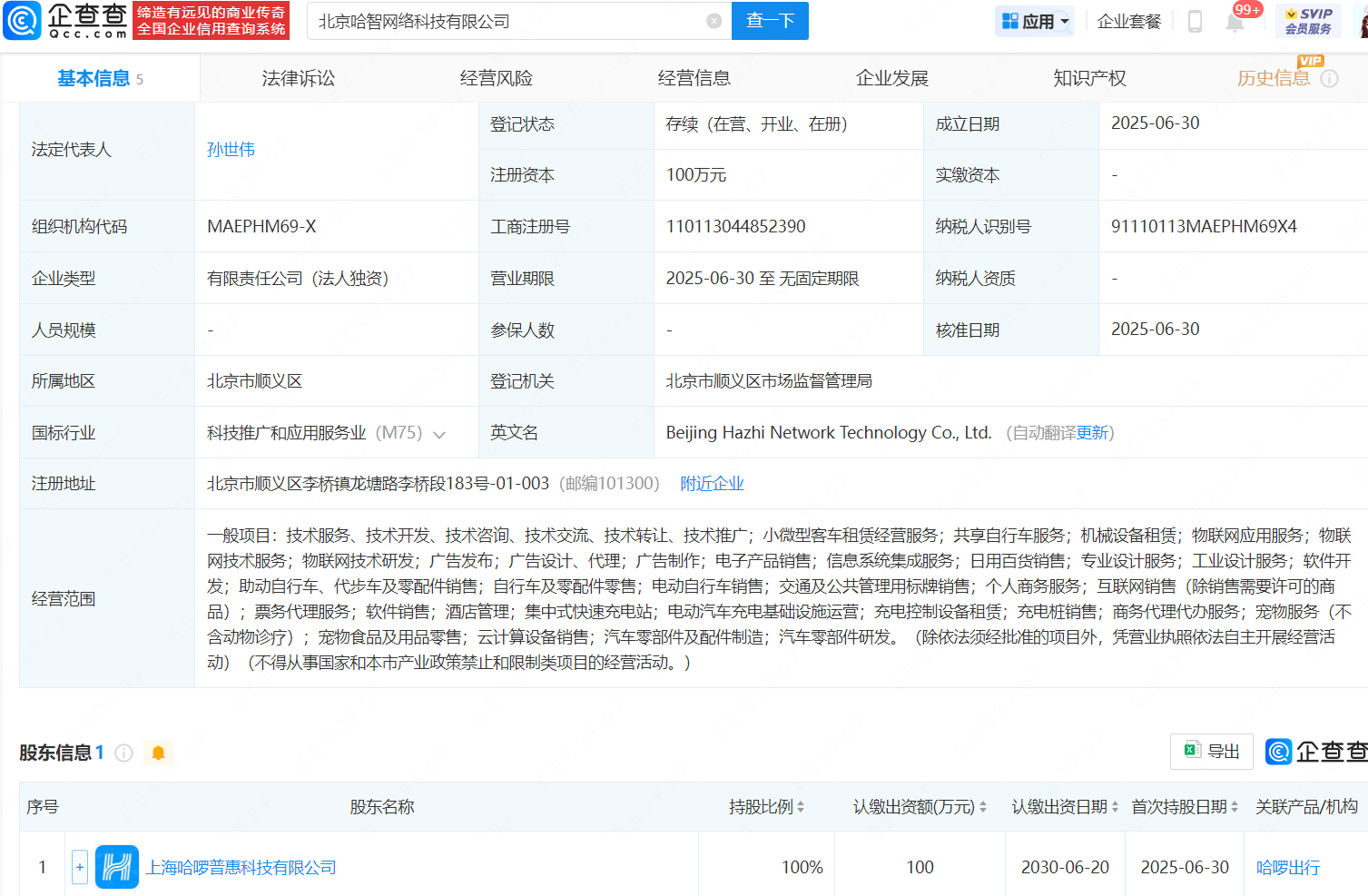Open the 知识产权 tab
The image size is (1368, 896).
tap(1089, 79)
